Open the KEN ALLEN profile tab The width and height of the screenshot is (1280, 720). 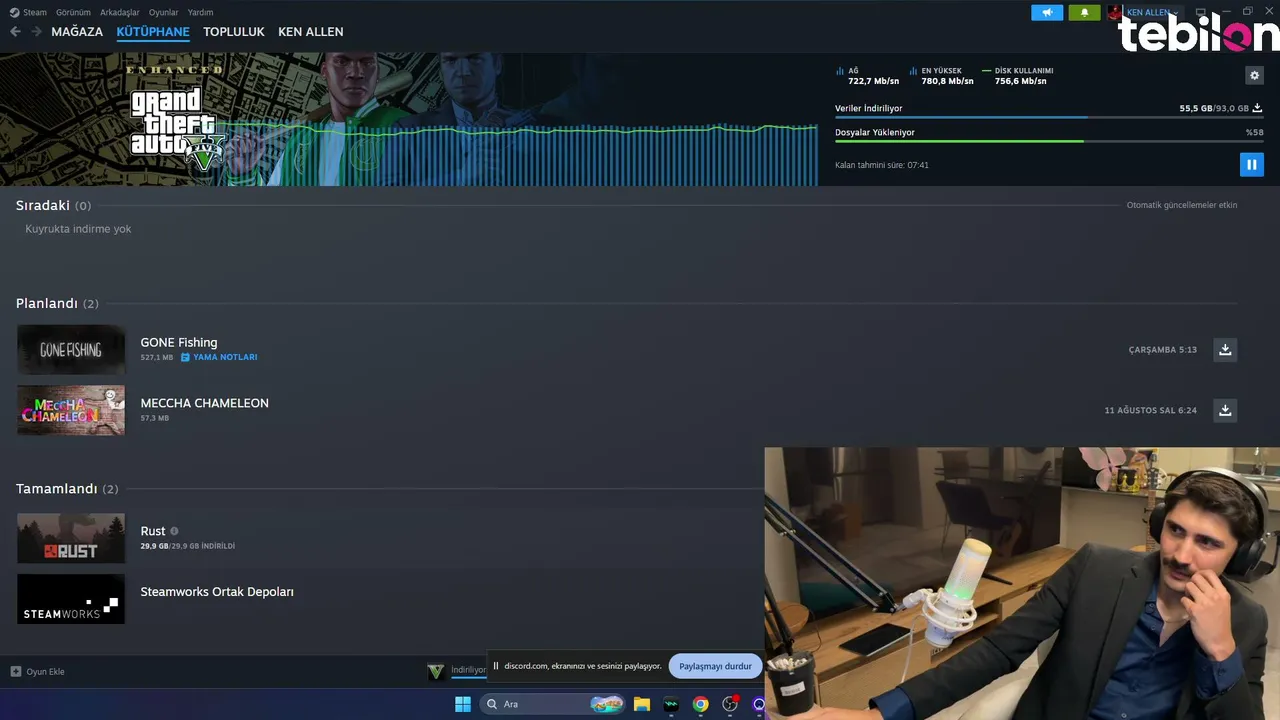[x=311, y=32]
